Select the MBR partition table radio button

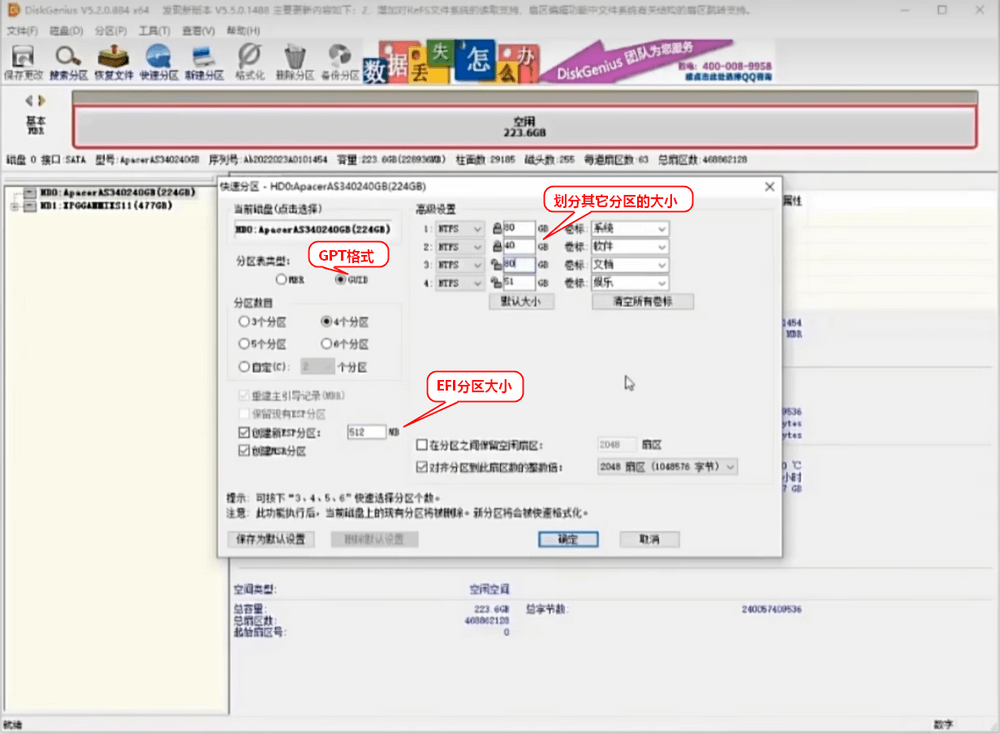(x=282, y=280)
